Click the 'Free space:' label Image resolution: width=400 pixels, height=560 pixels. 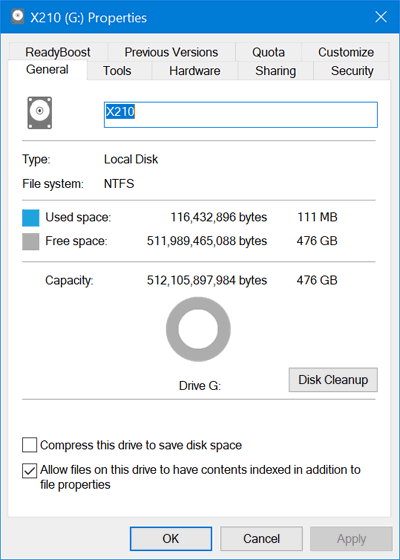pos(76,241)
